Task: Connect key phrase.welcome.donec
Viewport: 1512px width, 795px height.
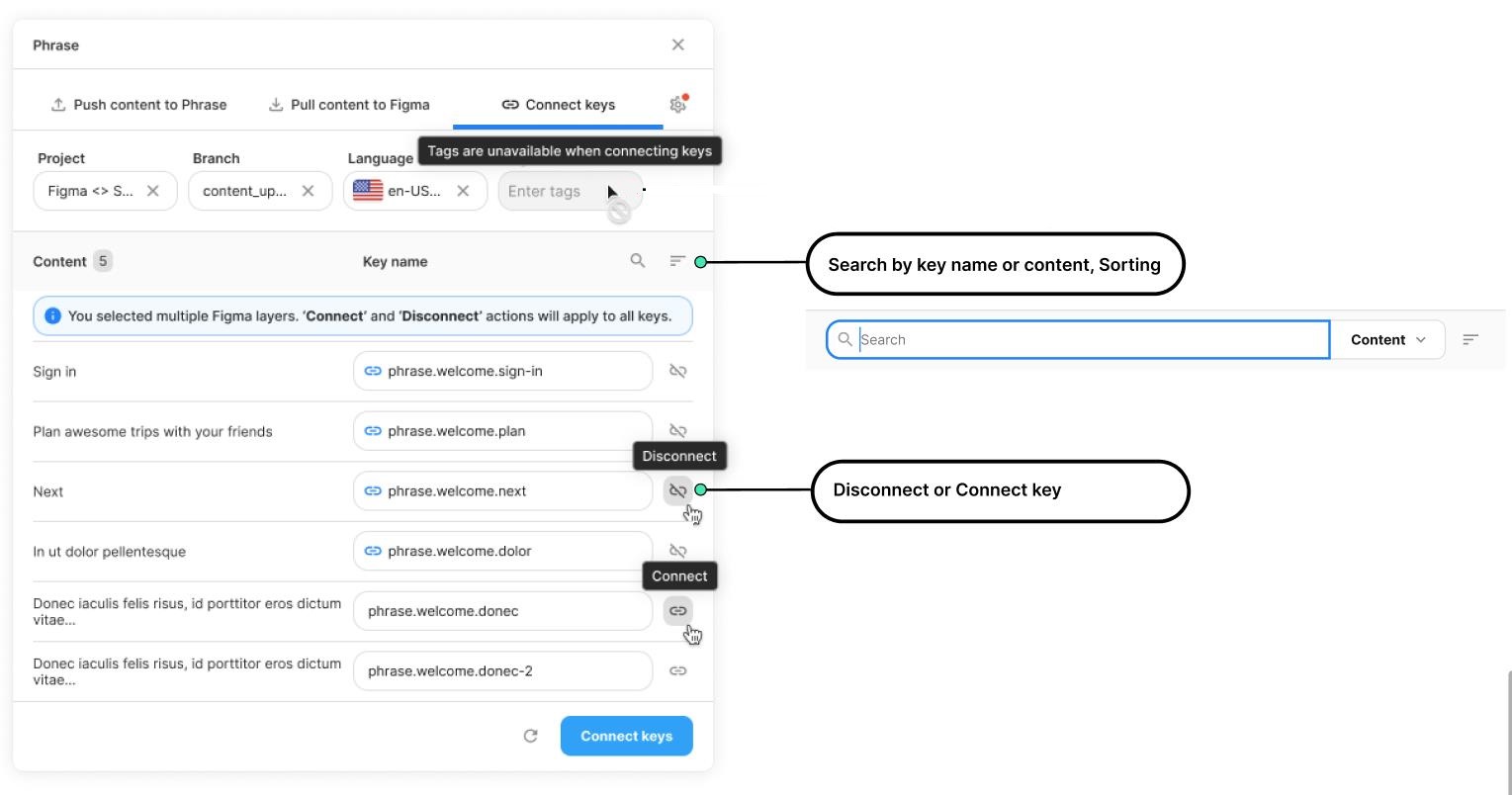Action: pos(677,611)
